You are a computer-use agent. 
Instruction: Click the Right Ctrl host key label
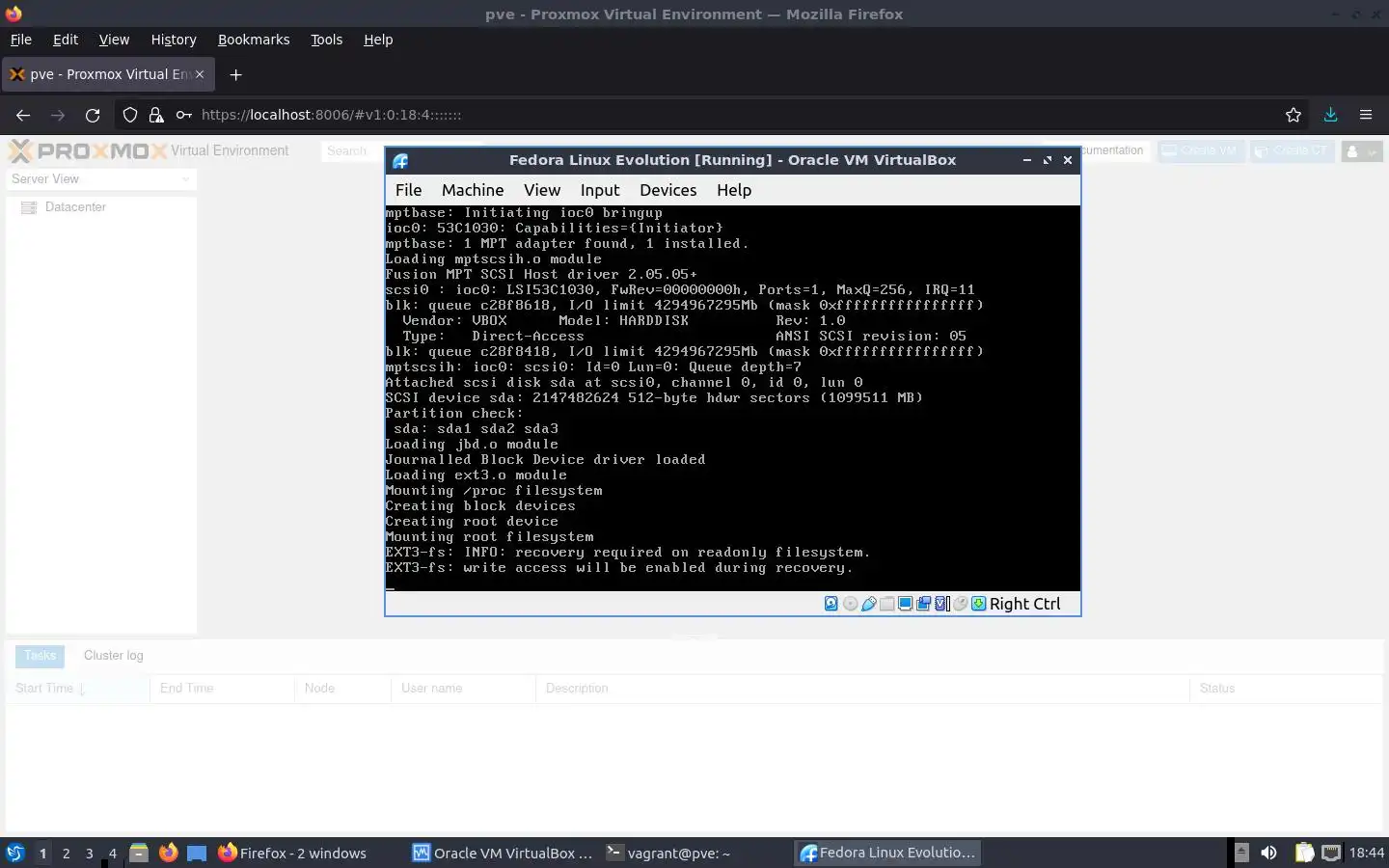coord(1024,604)
